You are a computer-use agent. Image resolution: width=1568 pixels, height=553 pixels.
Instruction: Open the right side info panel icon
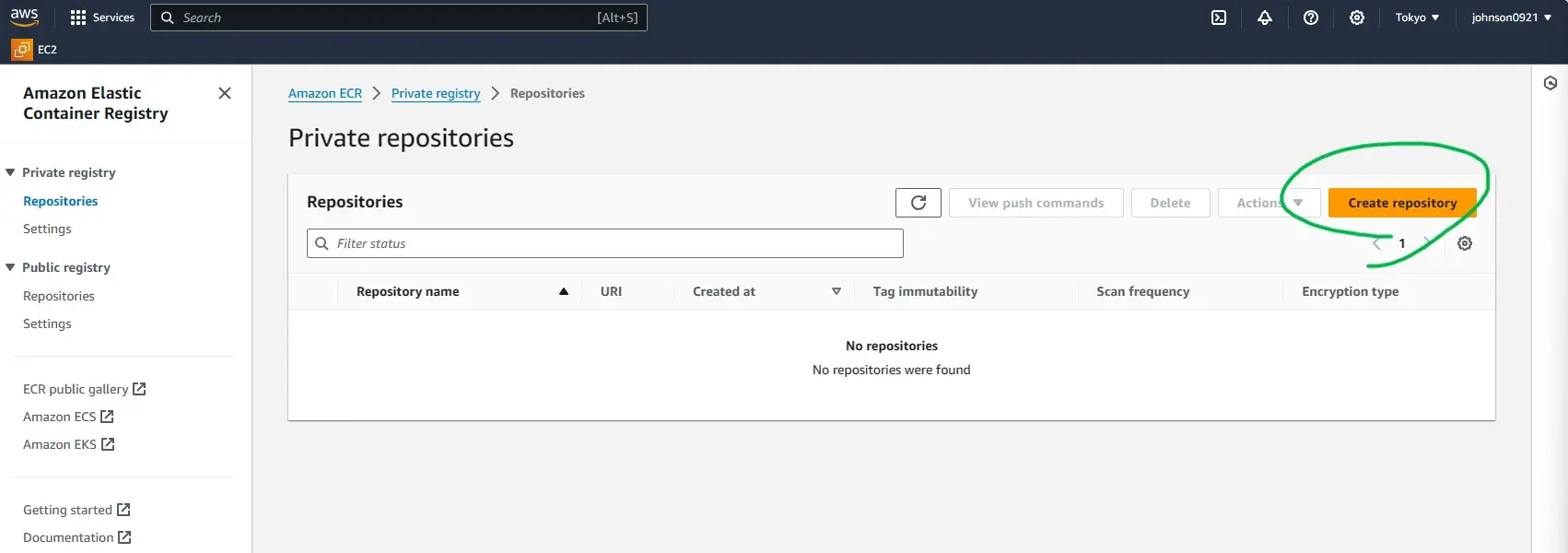coord(1550,83)
